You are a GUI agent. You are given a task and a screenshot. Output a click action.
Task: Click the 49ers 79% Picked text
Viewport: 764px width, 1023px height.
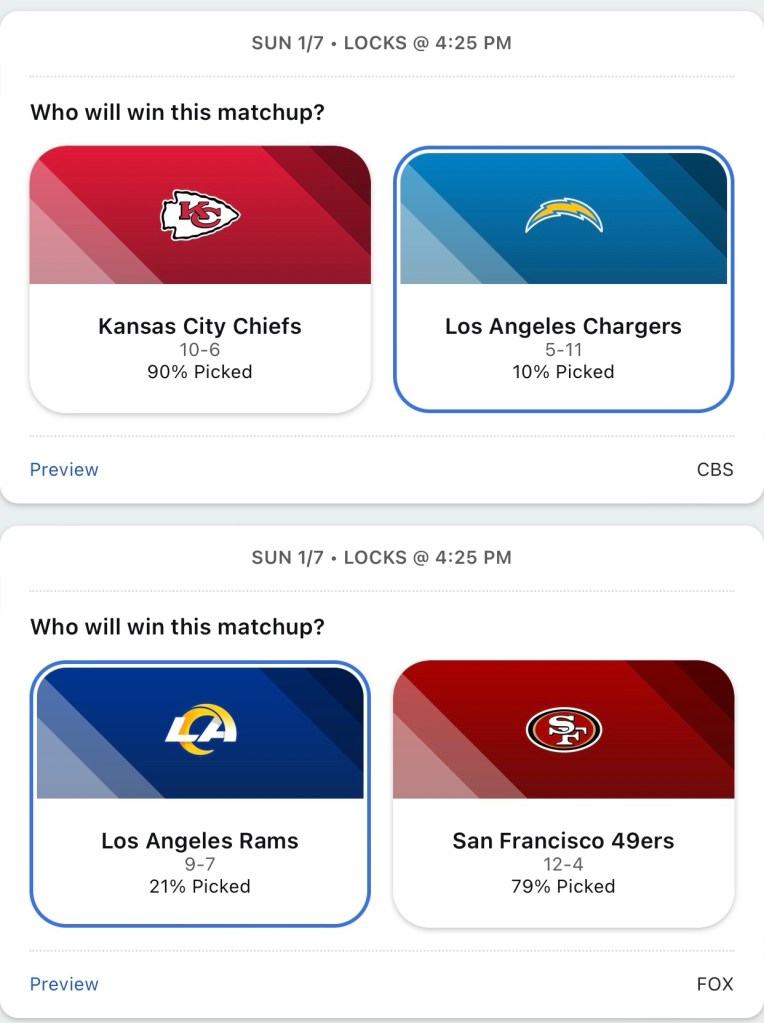click(563, 886)
